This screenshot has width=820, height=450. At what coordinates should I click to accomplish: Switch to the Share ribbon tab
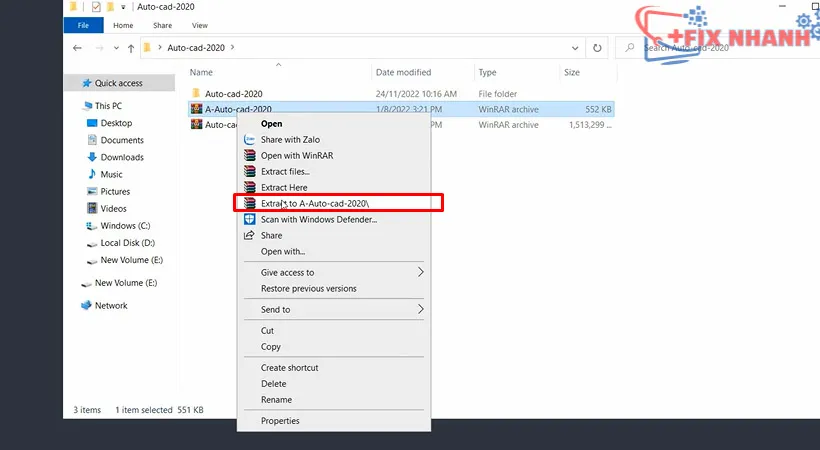pyautogui.click(x=162, y=25)
